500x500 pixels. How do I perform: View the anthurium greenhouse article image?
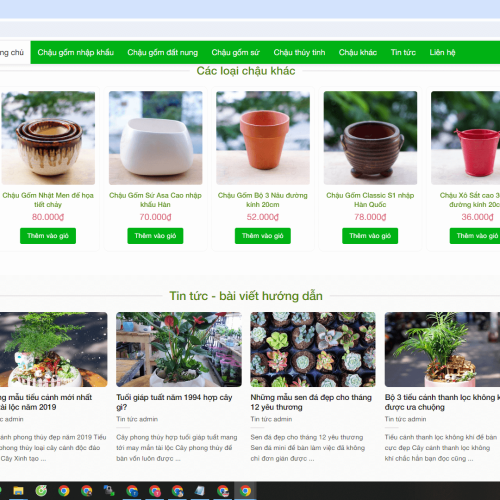tap(179, 349)
